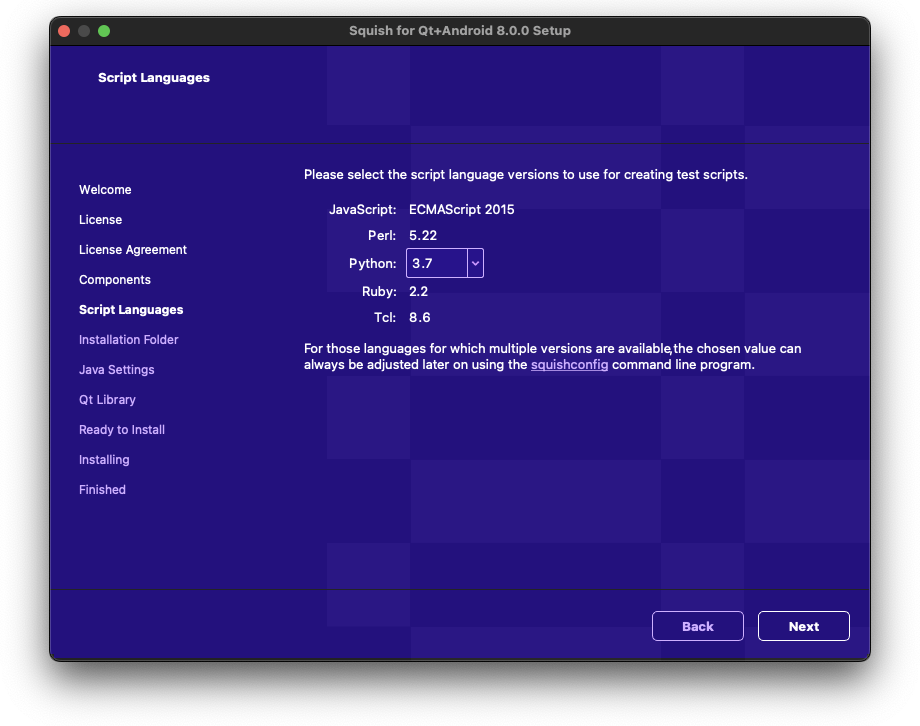Screen dimensions: 920x726
Task: Select the Components installer step
Action: (x=114, y=279)
